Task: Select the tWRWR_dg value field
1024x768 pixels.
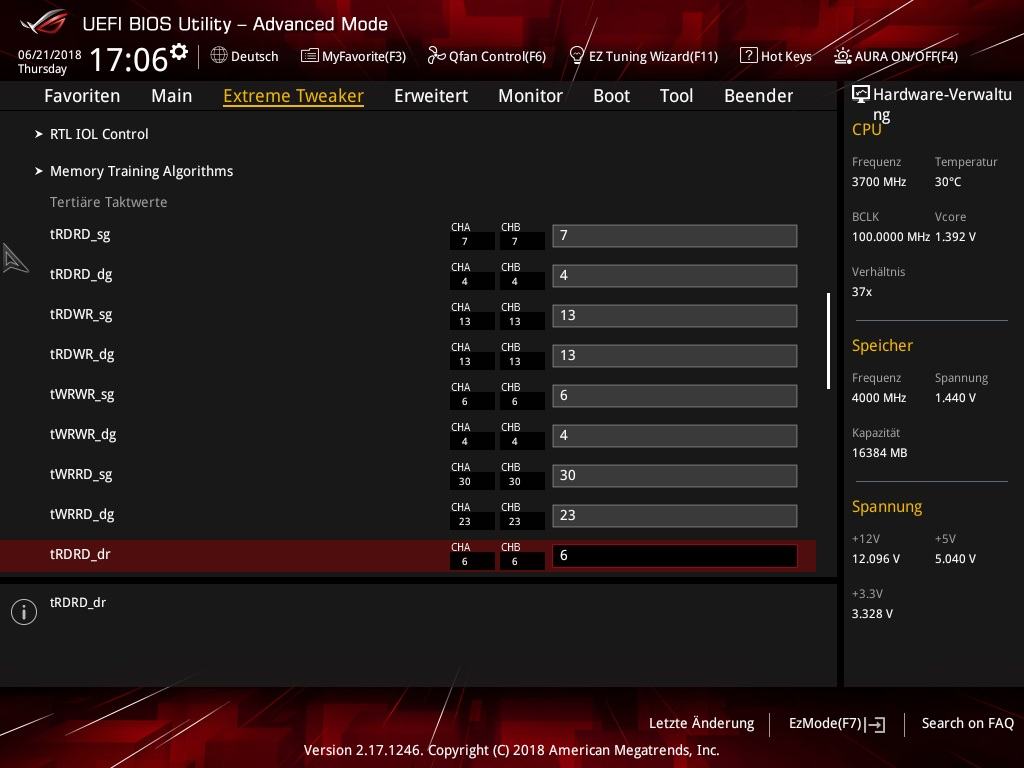Action: [675, 436]
